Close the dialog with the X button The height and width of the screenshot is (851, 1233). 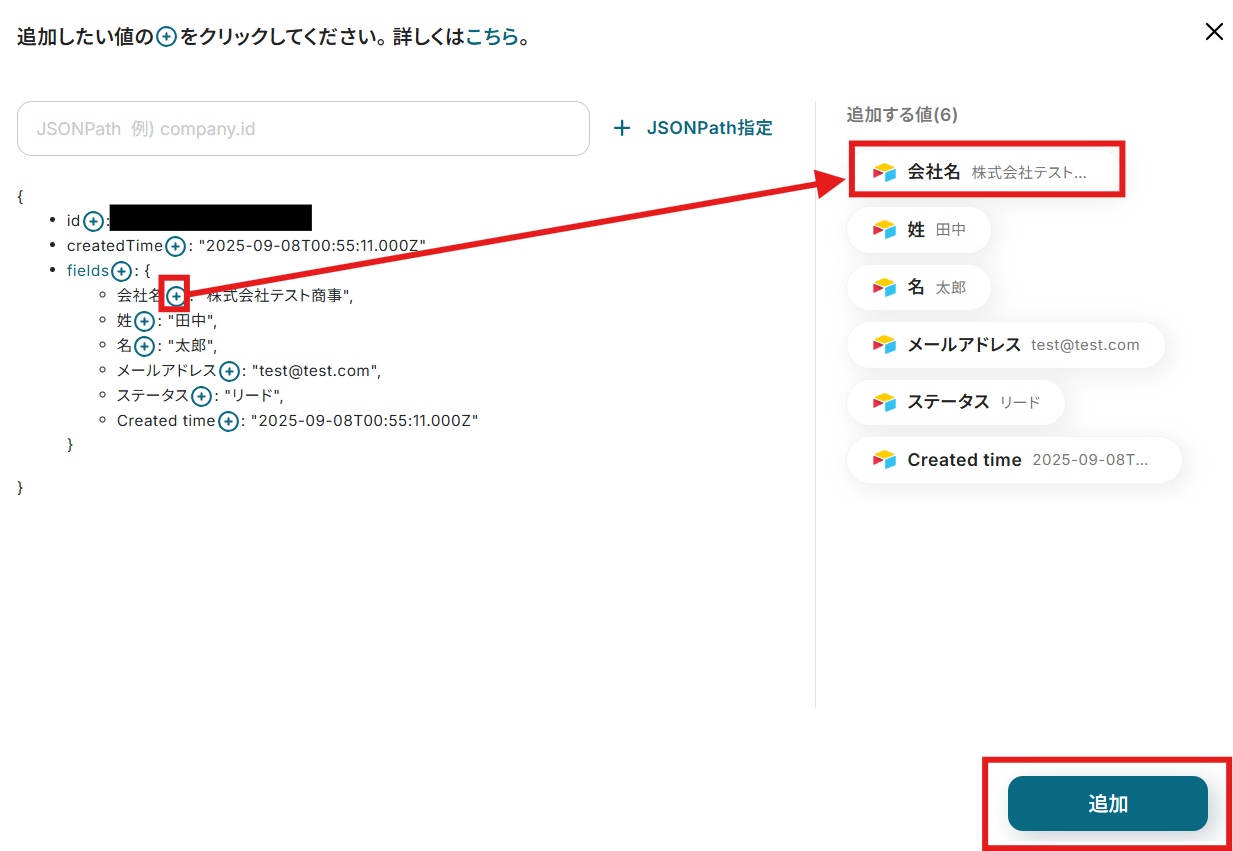click(x=1214, y=32)
